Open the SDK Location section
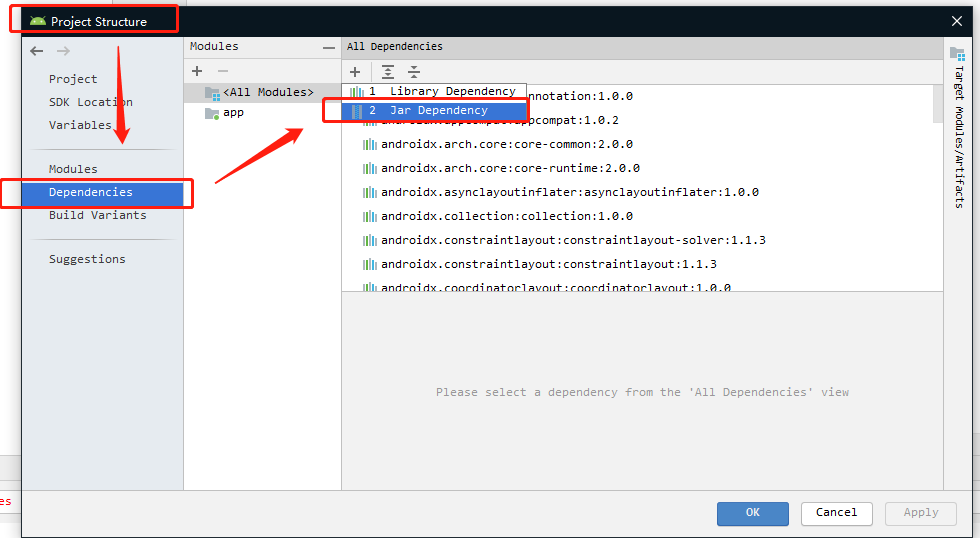The height and width of the screenshot is (538, 980). click(x=91, y=102)
